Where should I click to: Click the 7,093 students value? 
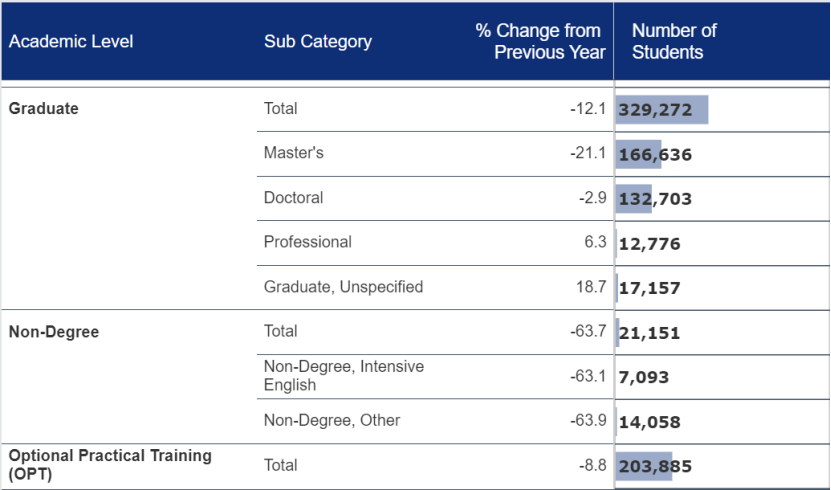(x=644, y=377)
